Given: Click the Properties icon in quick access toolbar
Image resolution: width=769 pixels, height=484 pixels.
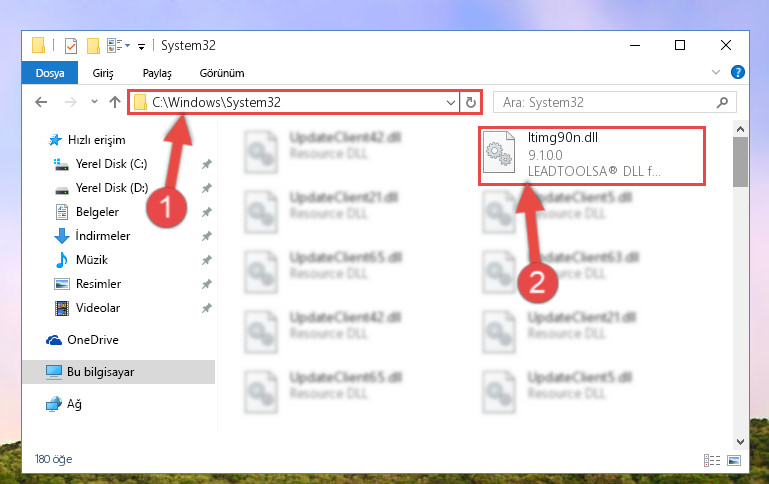Looking at the screenshot, I should pyautogui.click(x=71, y=46).
